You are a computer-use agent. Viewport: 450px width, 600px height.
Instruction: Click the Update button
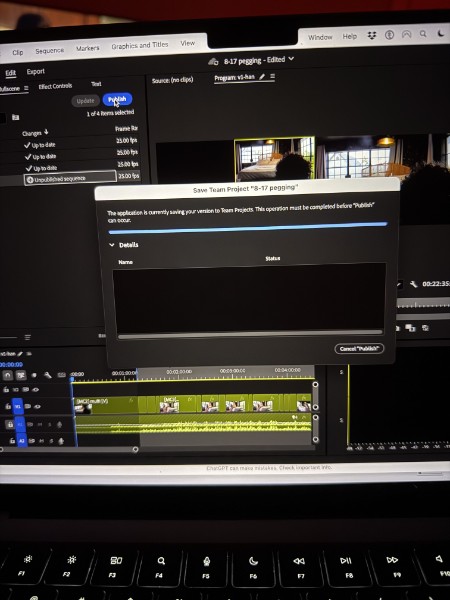tap(85, 101)
